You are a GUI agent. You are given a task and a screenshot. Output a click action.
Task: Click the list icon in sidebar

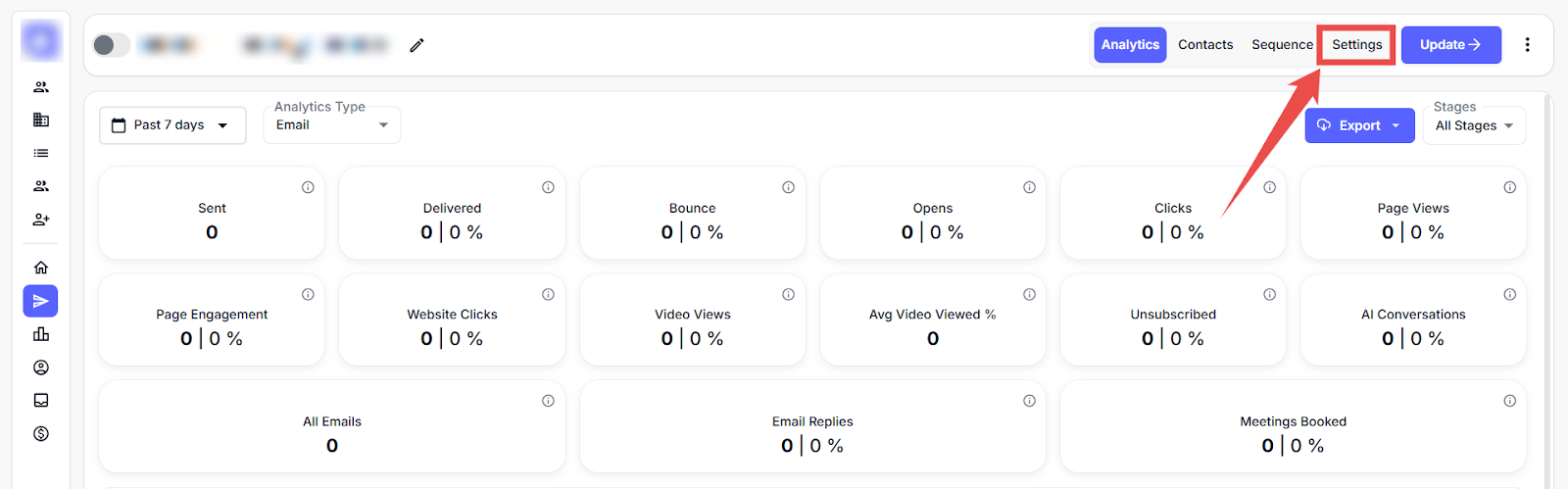40,153
